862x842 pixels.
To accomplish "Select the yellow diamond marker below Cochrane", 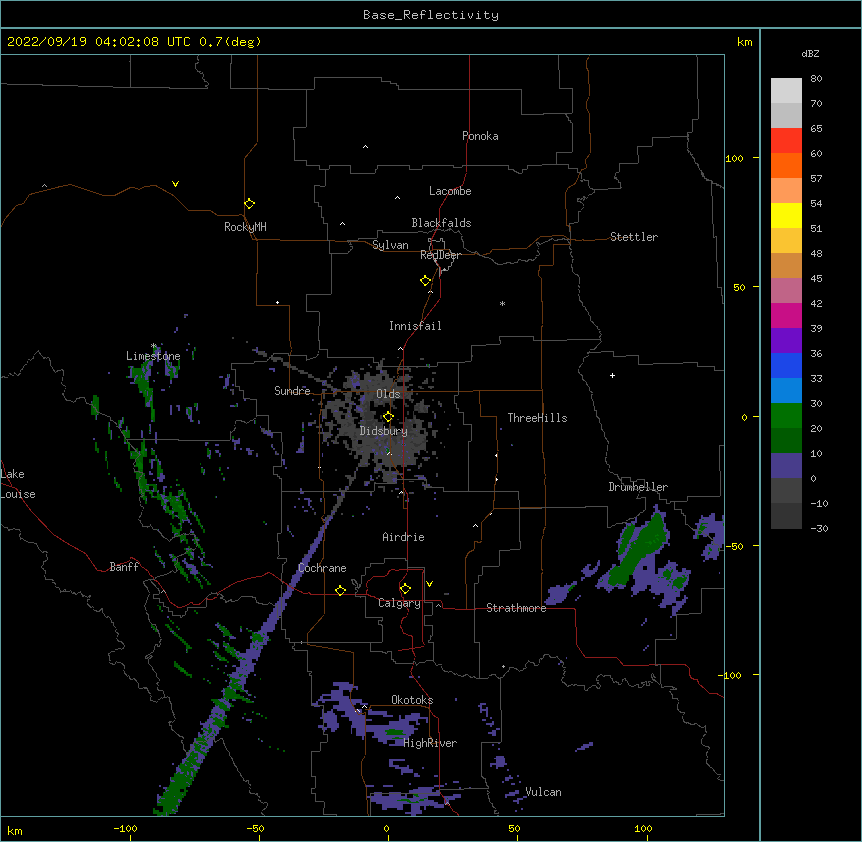I will tap(340, 590).
